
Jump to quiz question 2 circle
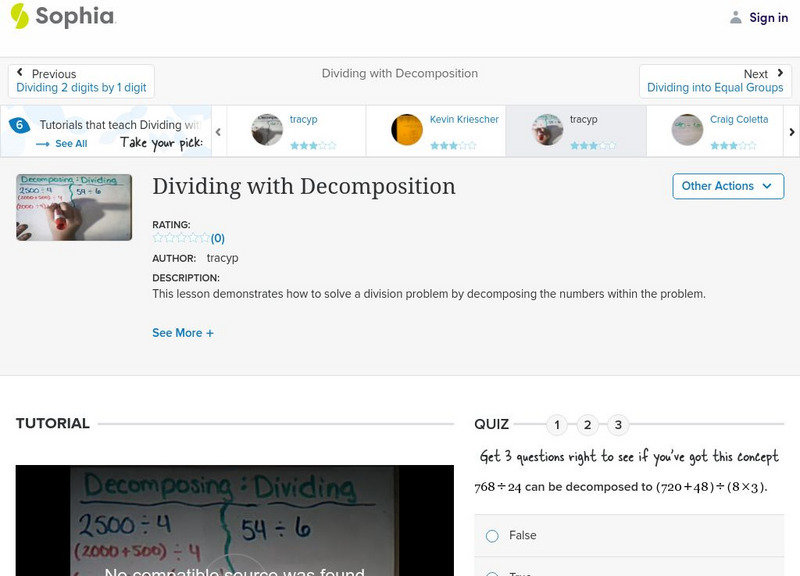587,425
